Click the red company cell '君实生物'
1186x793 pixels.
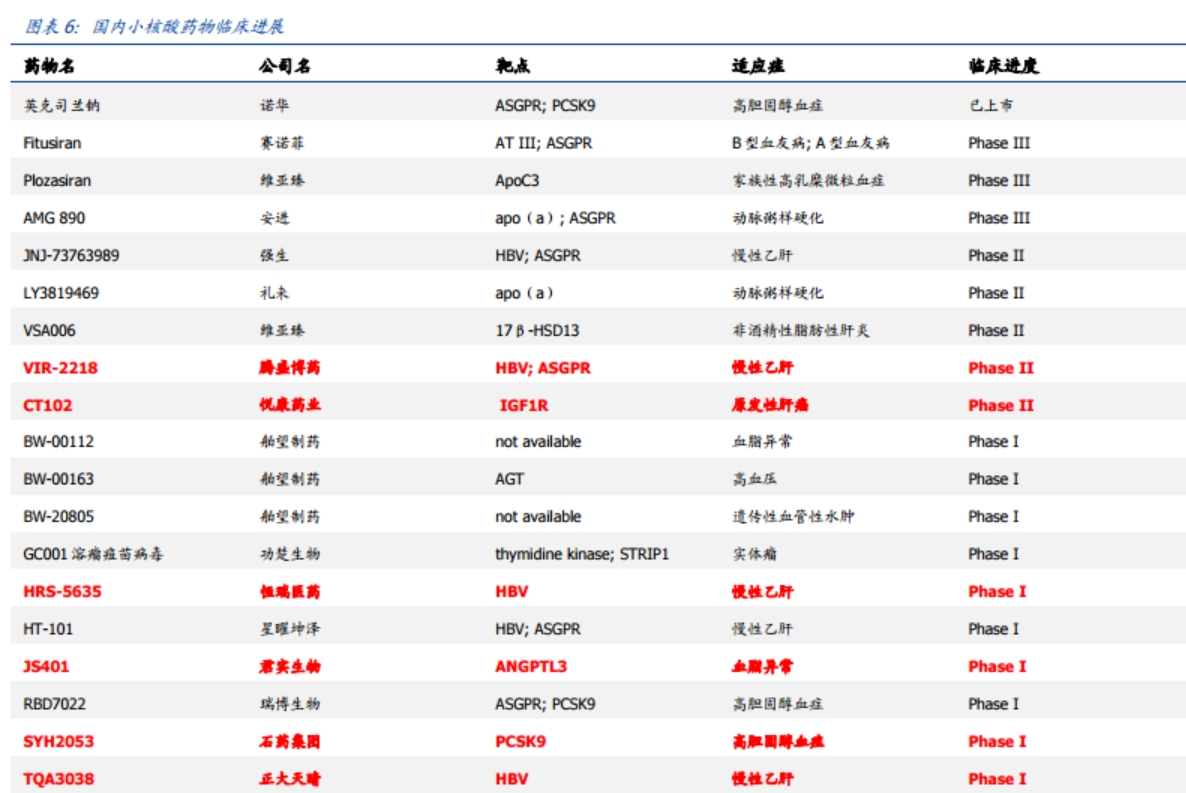[x=290, y=667]
